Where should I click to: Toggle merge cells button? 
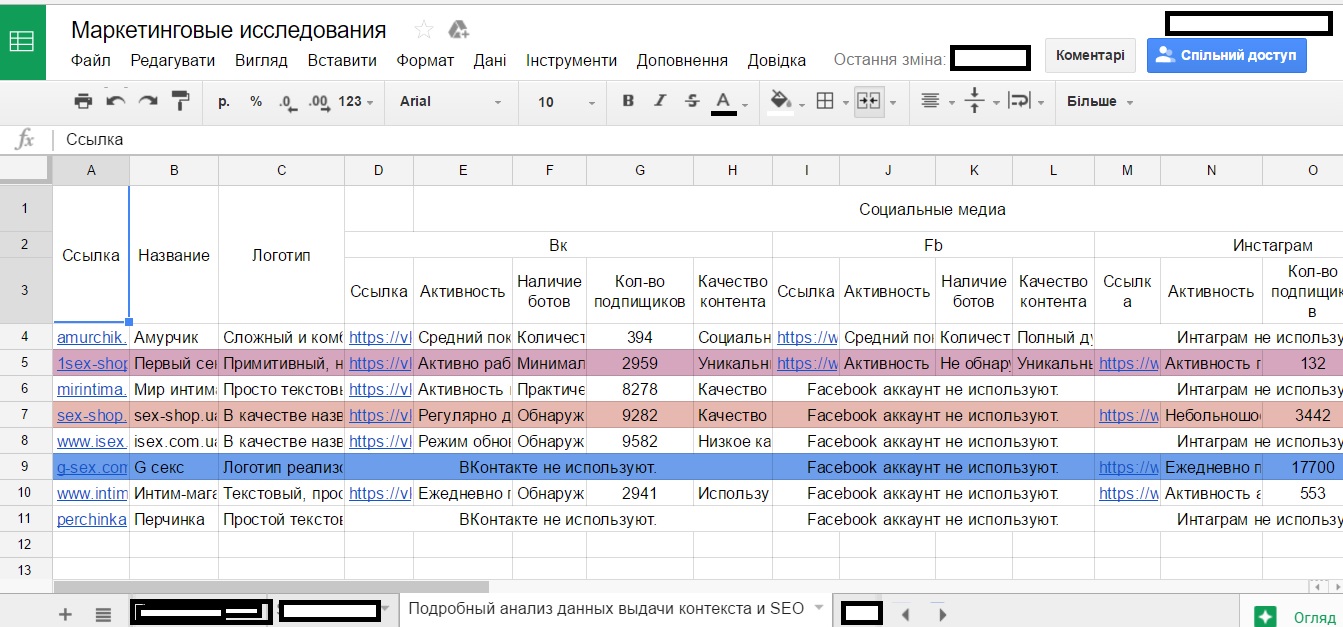coord(869,101)
